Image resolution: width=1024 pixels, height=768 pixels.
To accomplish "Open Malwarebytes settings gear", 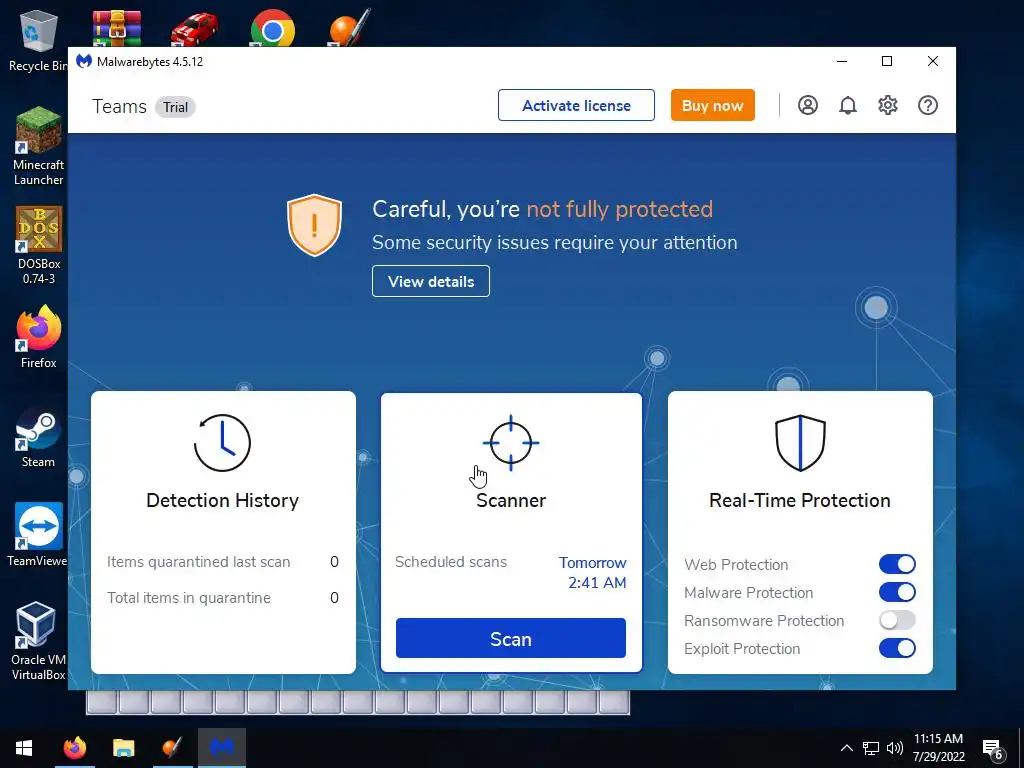I will (888, 105).
